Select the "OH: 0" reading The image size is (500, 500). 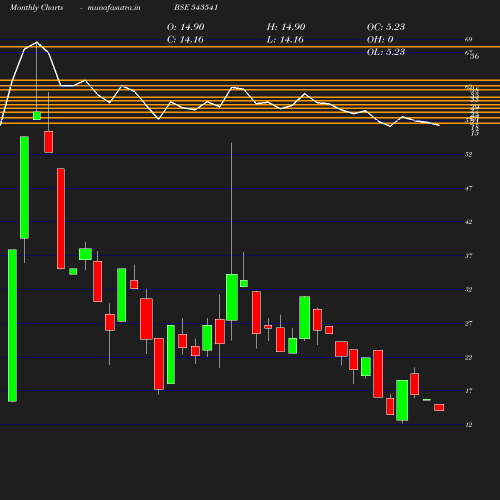tap(380, 39)
